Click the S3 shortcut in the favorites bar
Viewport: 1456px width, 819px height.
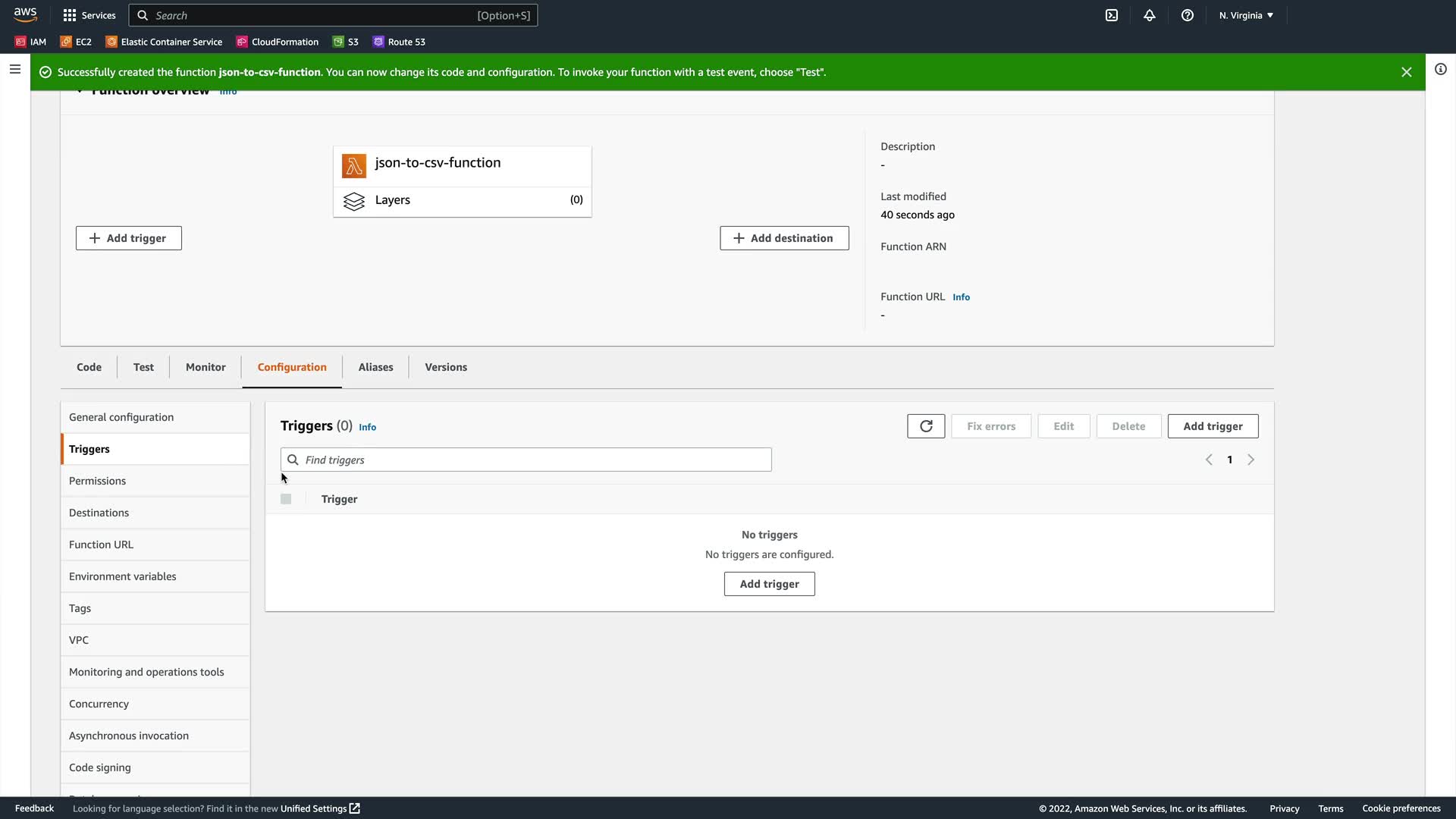346,42
